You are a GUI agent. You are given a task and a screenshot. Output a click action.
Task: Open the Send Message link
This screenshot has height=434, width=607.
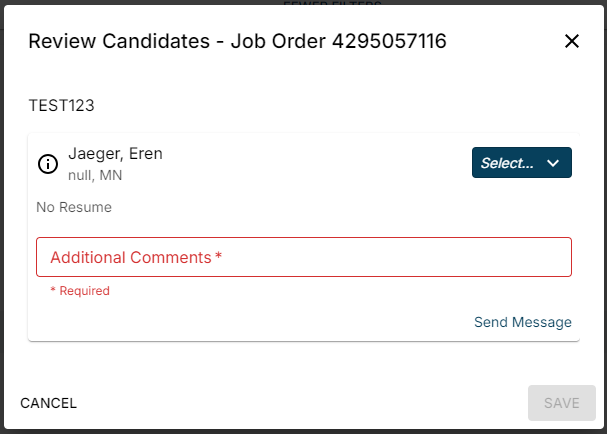(522, 322)
